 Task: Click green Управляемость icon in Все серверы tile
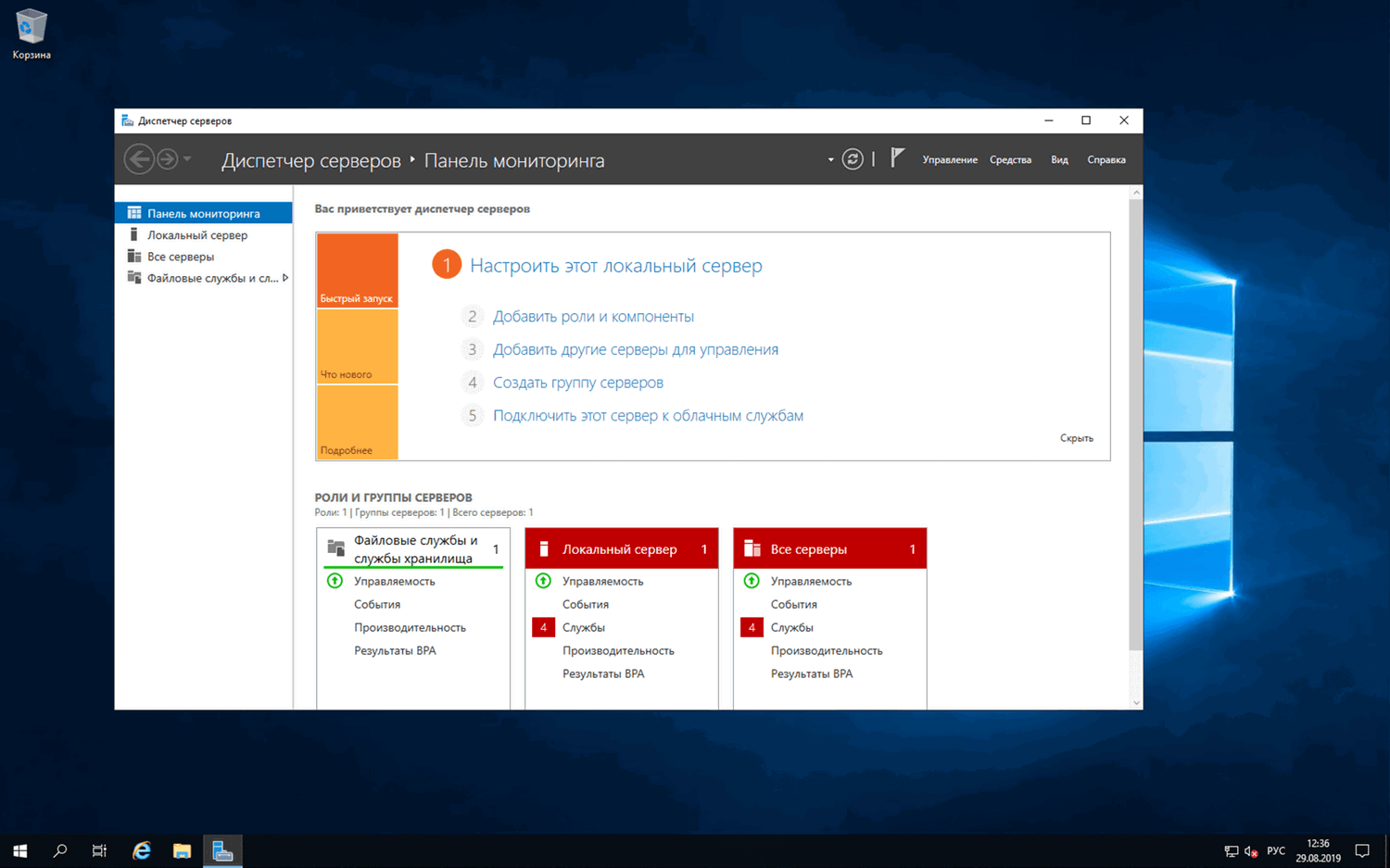point(752,581)
